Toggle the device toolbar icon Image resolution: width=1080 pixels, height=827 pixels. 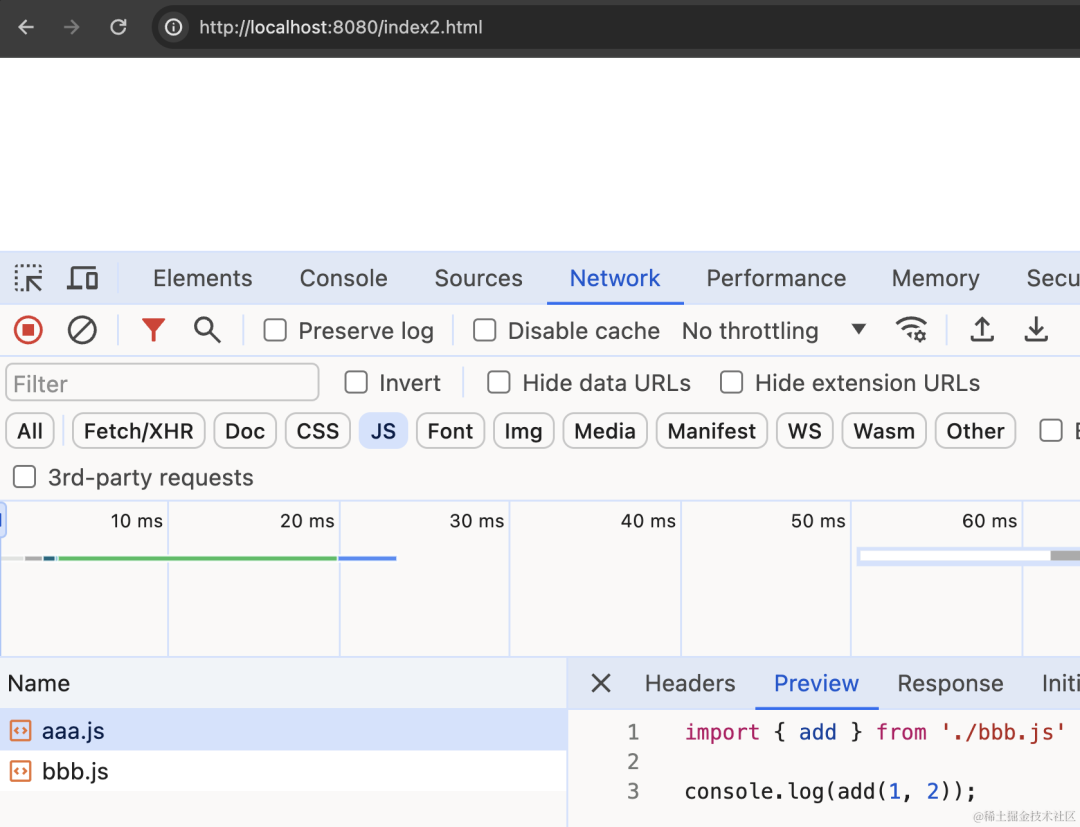tap(83, 278)
